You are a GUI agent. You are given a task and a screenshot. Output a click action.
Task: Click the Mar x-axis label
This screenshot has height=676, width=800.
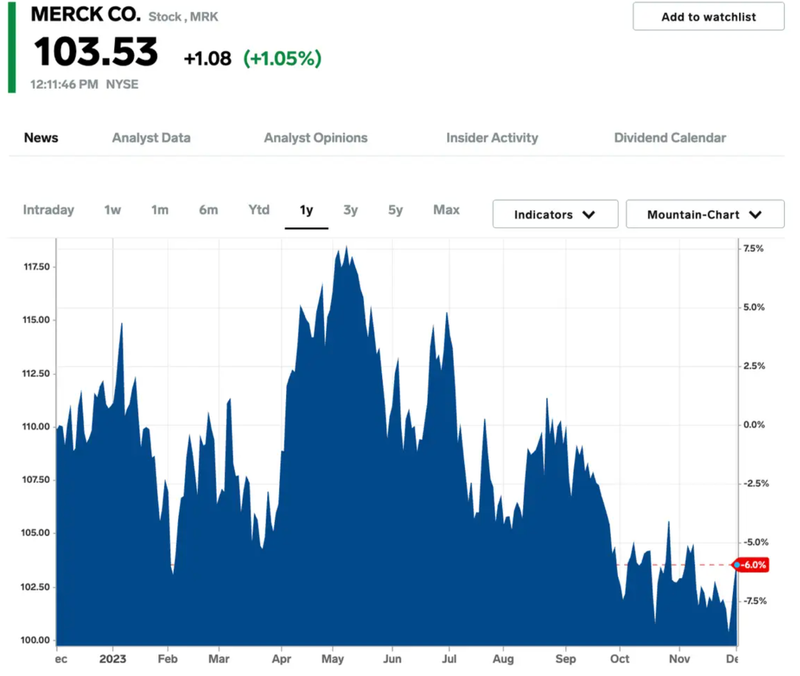[x=219, y=659]
